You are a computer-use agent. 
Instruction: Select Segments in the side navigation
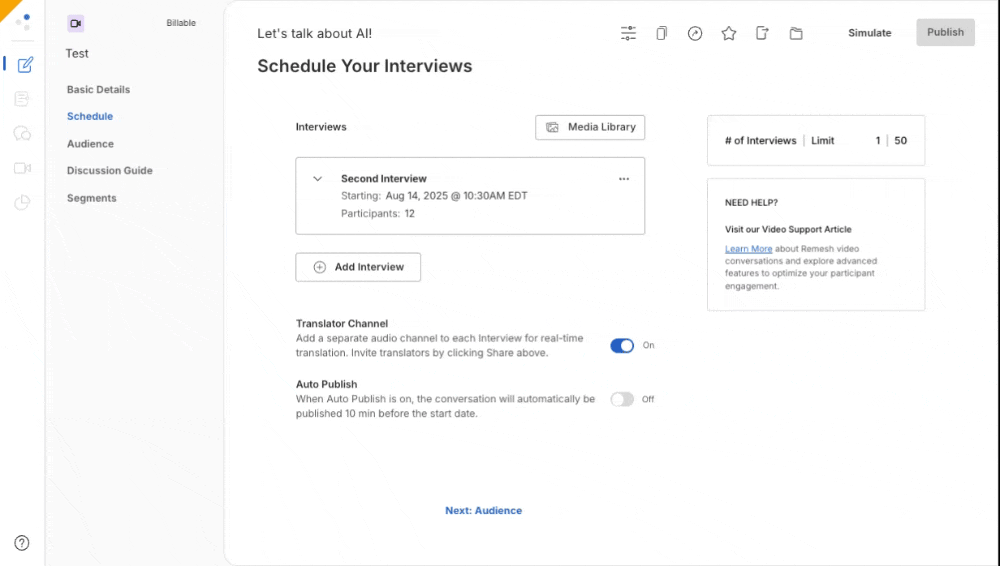click(x=91, y=198)
